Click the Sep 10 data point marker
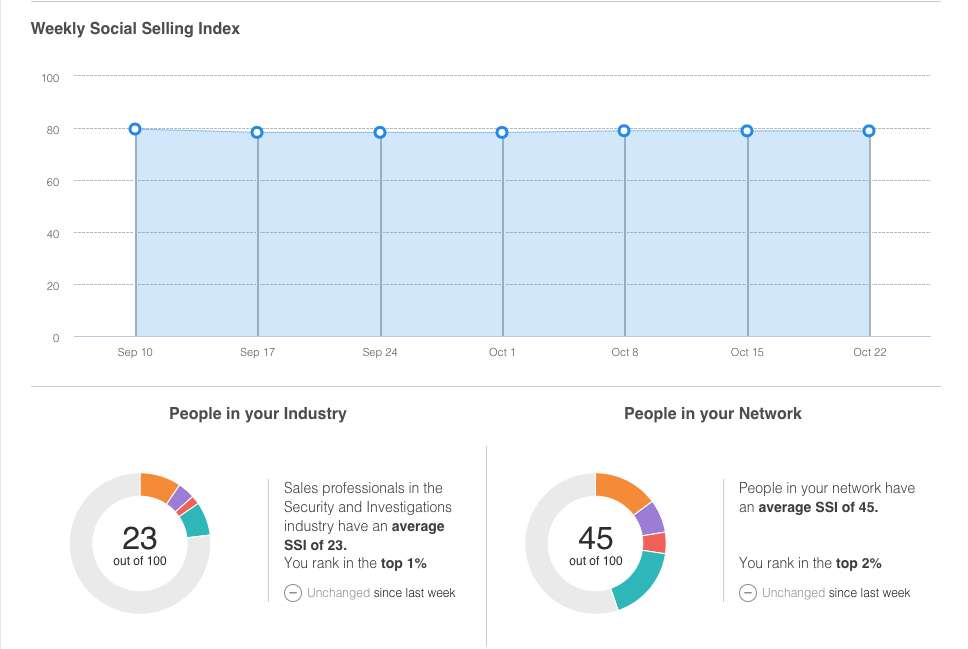The width and height of the screenshot is (968, 649). click(135, 129)
